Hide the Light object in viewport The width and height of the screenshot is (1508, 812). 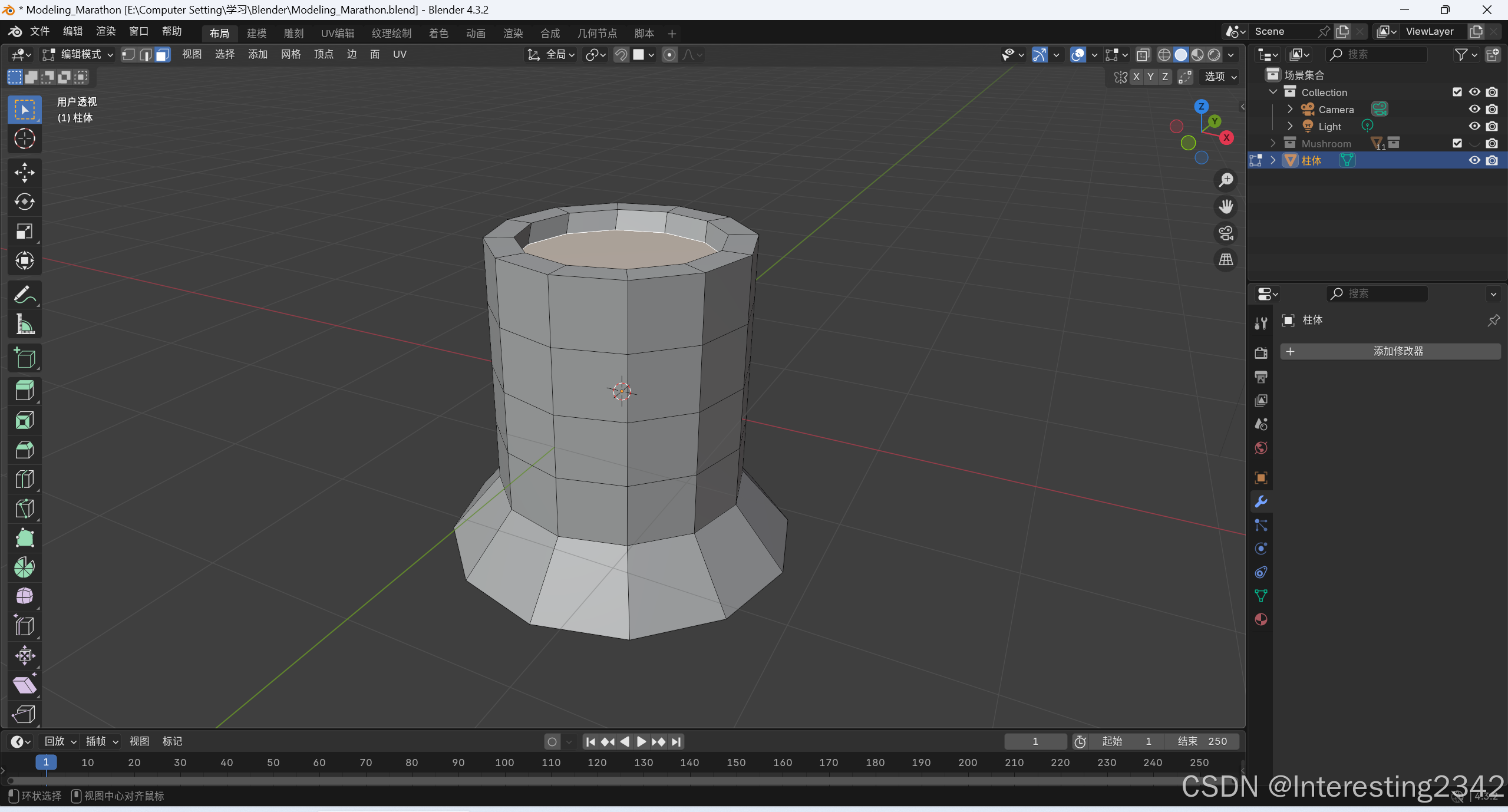pyautogui.click(x=1474, y=126)
